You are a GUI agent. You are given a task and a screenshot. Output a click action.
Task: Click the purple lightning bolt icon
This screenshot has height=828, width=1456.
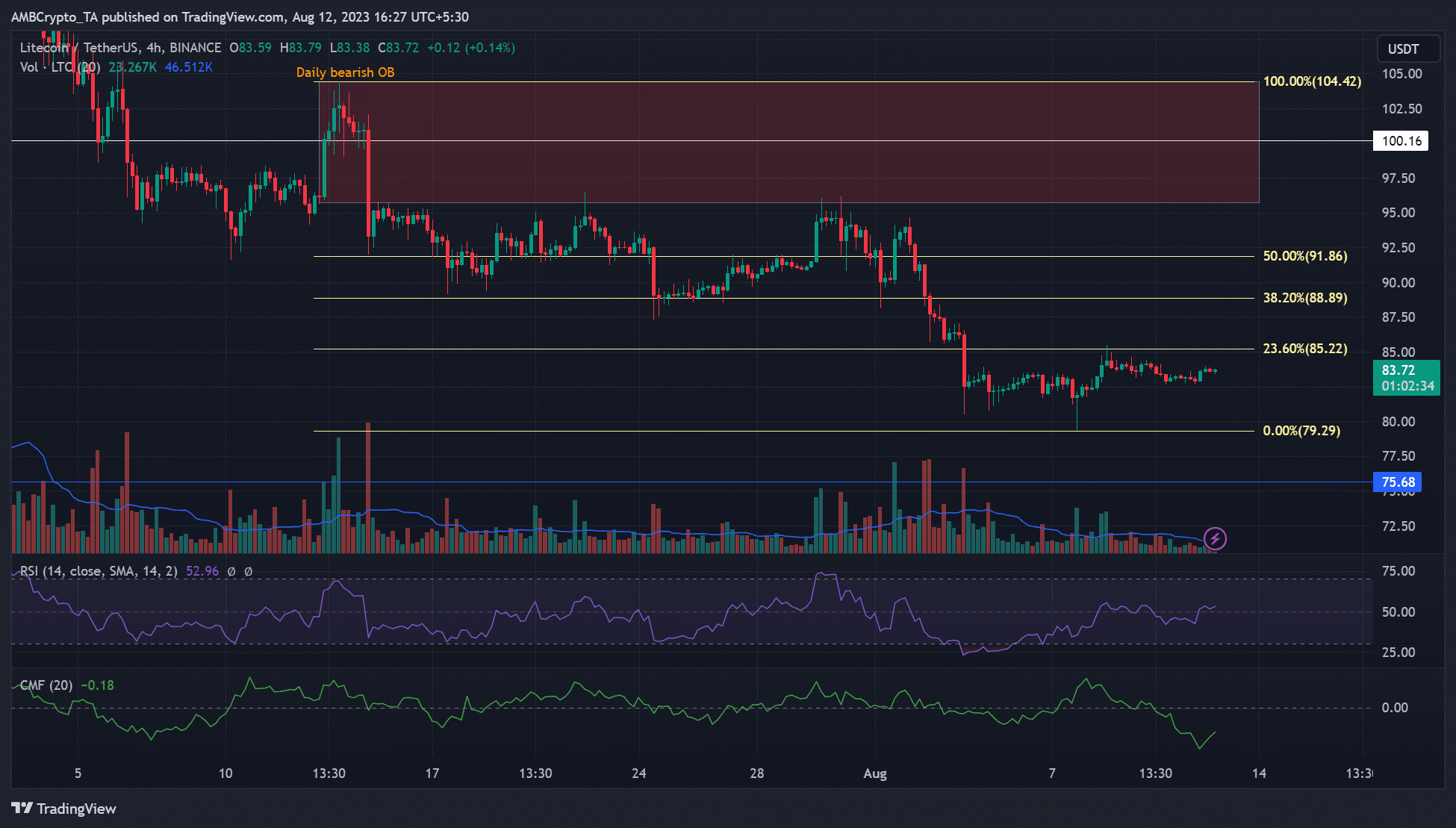[x=1215, y=538]
